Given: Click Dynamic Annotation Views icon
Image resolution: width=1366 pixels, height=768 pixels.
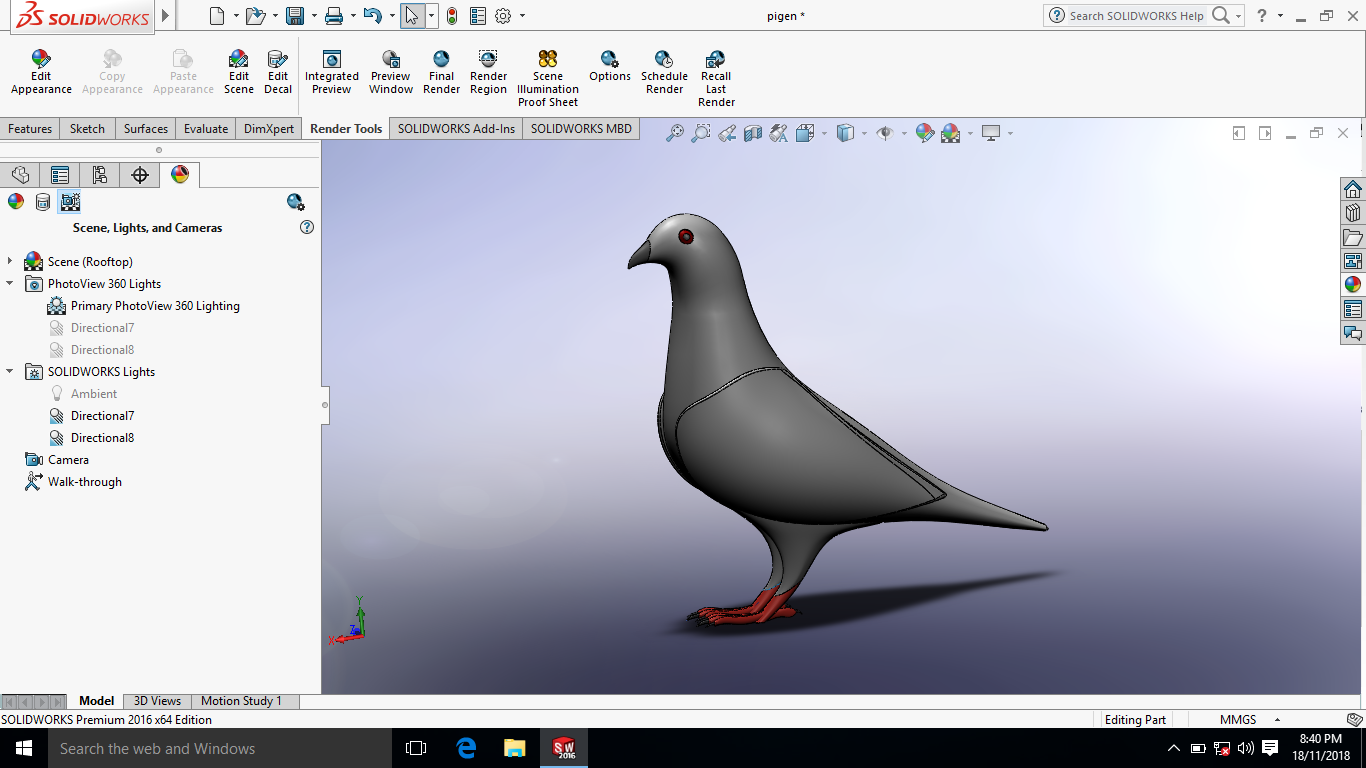Looking at the screenshot, I should [x=778, y=133].
